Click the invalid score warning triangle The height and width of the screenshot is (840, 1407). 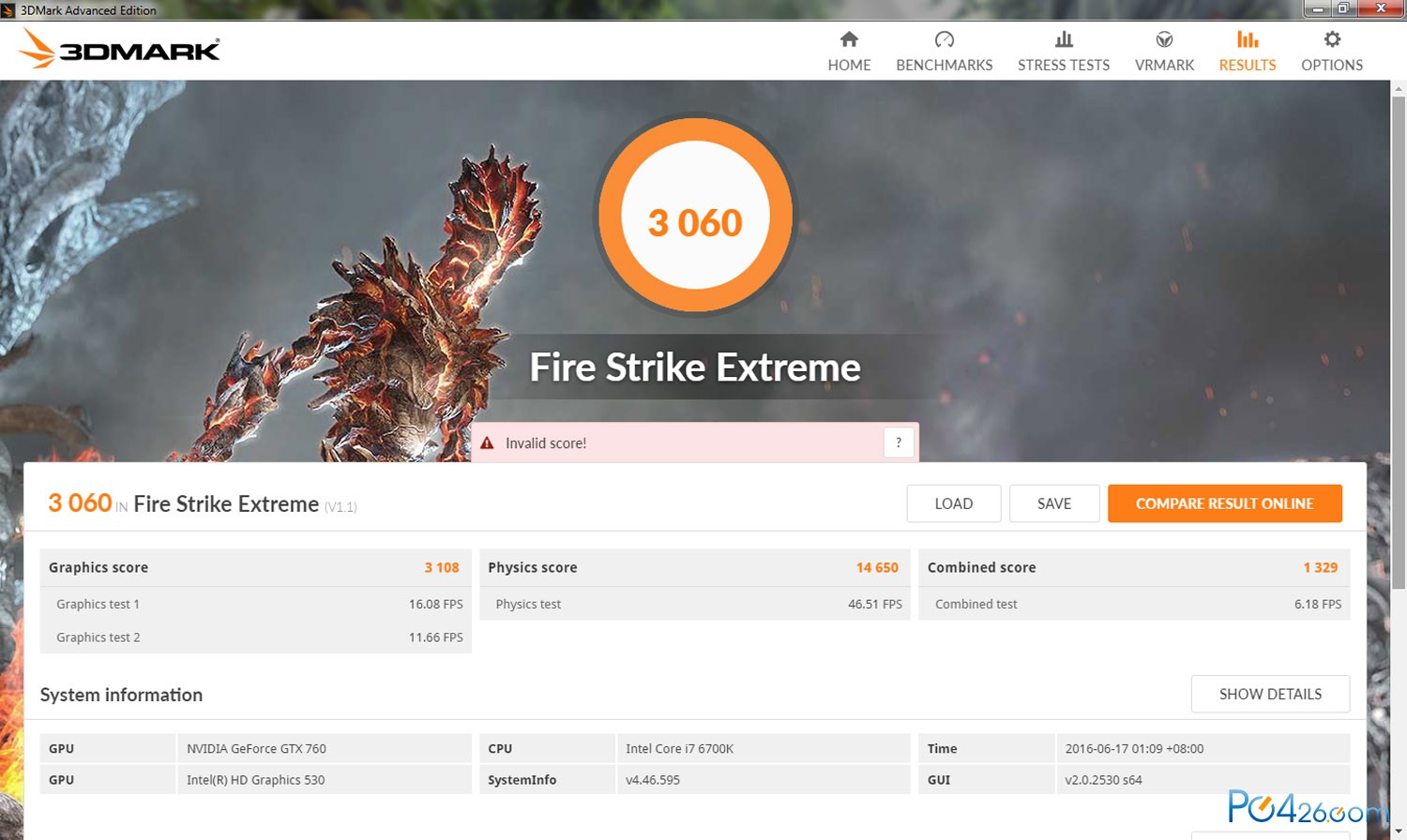click(x=487, y=443)
